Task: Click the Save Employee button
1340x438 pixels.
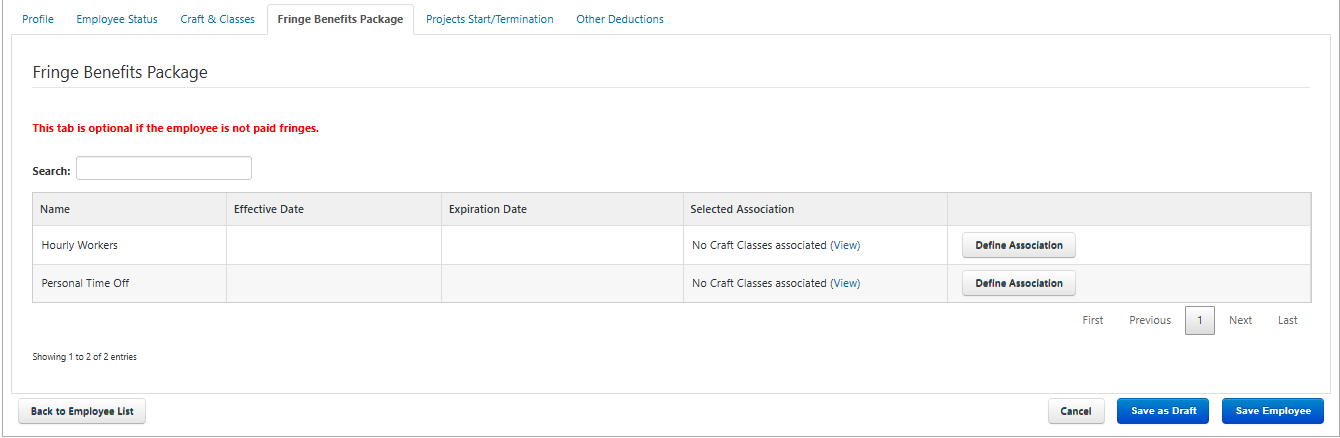Action: [x=1272, y=411]
